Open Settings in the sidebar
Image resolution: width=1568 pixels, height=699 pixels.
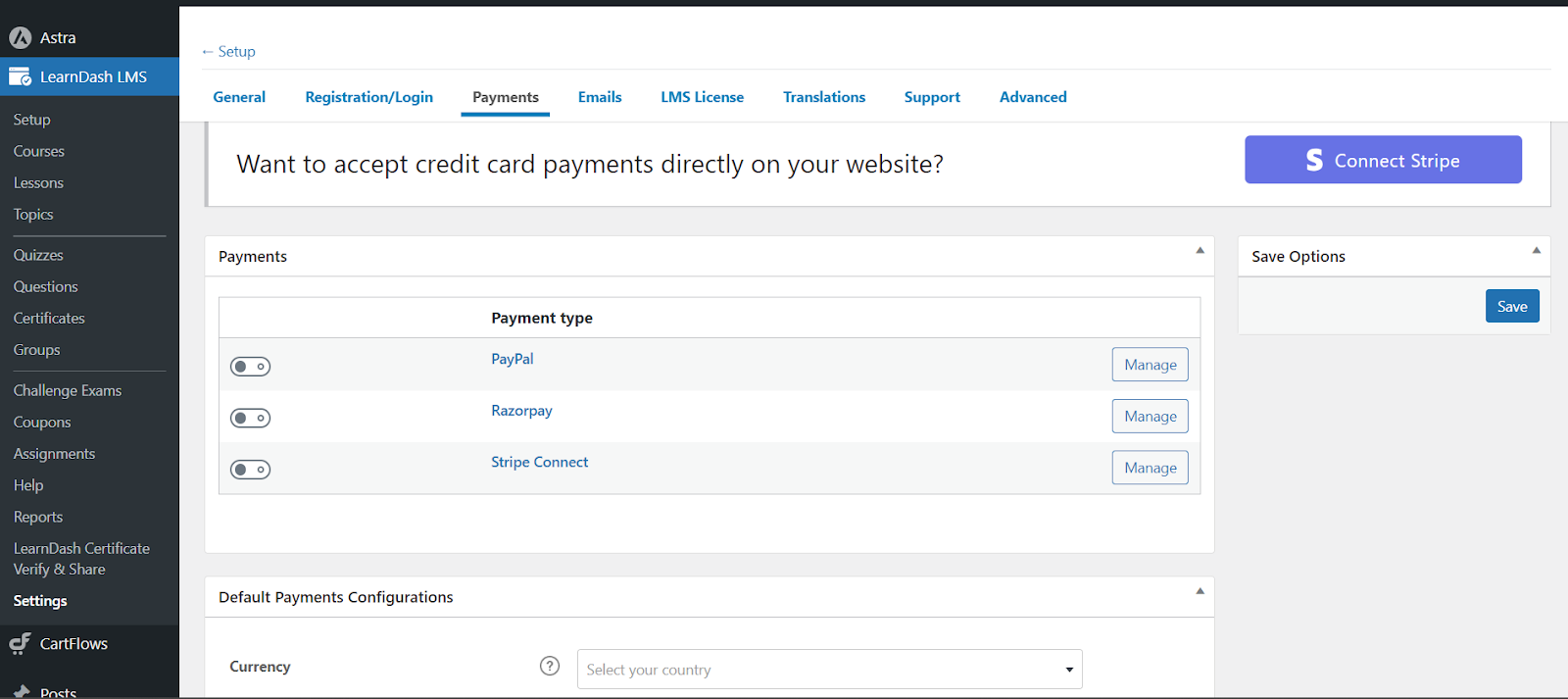tap(40, 601)
